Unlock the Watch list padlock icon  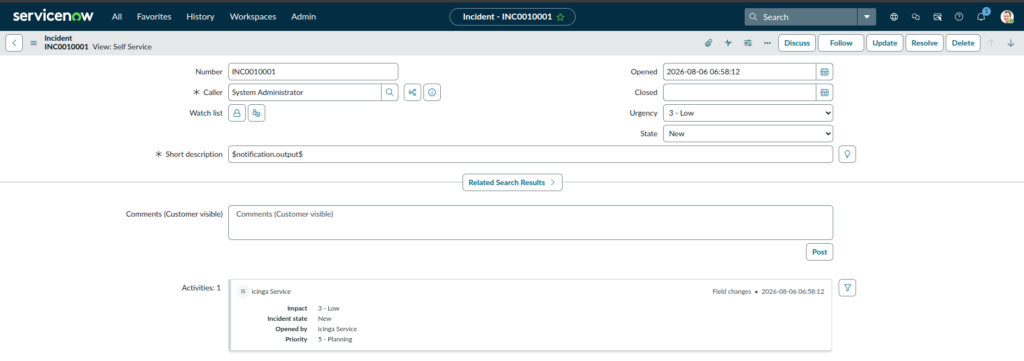pos(236,113)
